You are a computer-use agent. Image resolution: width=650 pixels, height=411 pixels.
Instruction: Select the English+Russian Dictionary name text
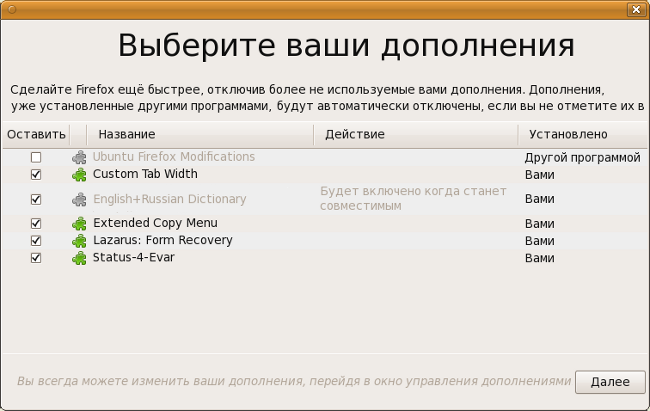[170, 199]
